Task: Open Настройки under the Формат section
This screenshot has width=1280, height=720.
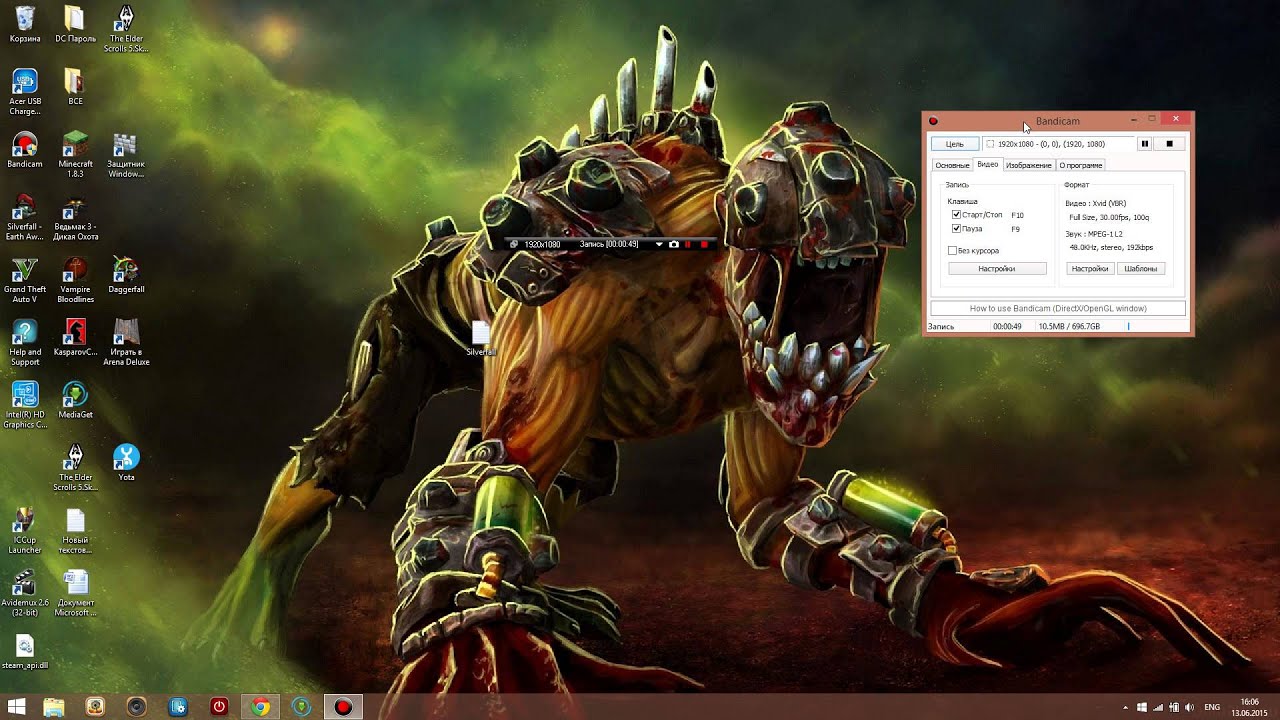Action: [x=1090, y=268]
